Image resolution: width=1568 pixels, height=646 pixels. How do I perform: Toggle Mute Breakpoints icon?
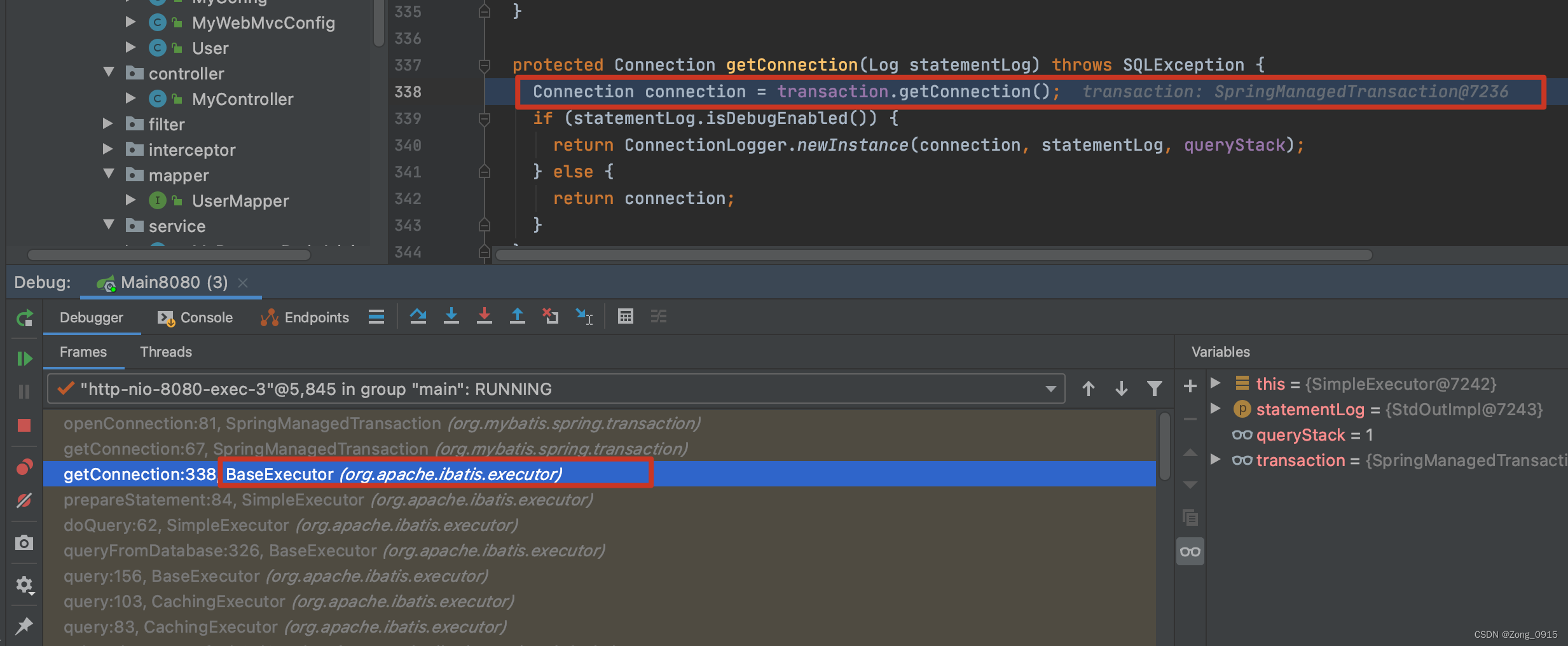click(24, 500)
